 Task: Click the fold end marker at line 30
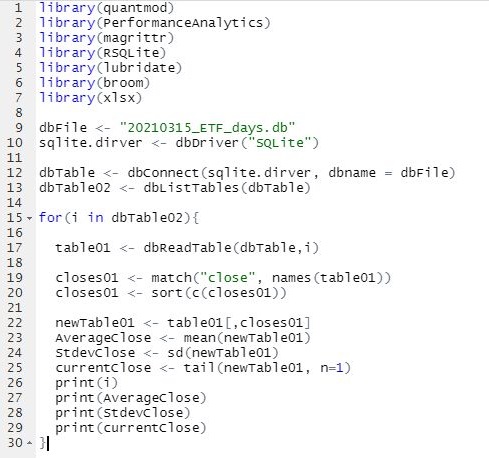29,443
